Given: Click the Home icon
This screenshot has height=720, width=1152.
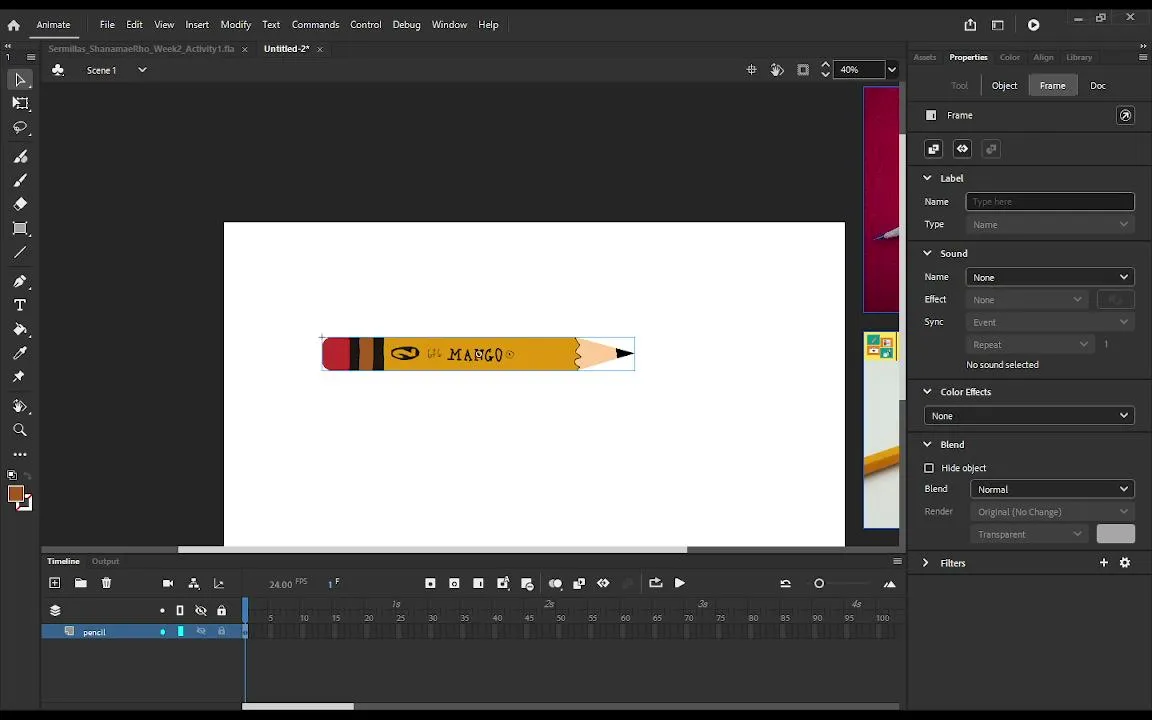Looking at the screenshot, I should (x=13, y=25).
